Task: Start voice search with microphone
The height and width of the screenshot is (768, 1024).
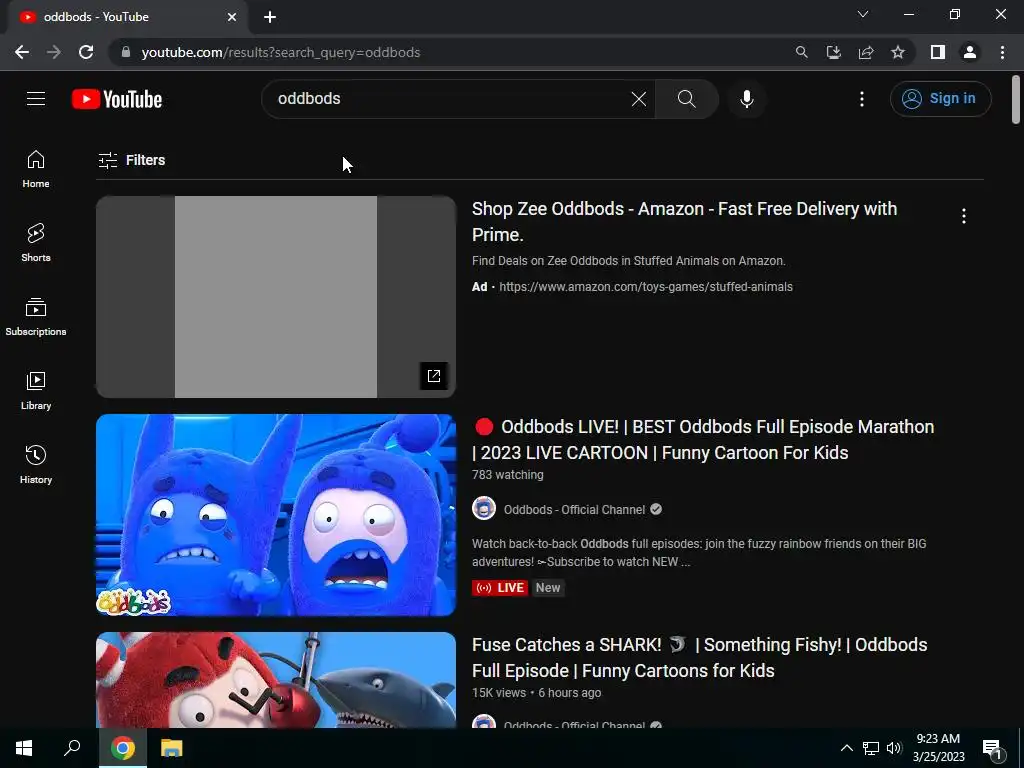Action: [746, 99]
